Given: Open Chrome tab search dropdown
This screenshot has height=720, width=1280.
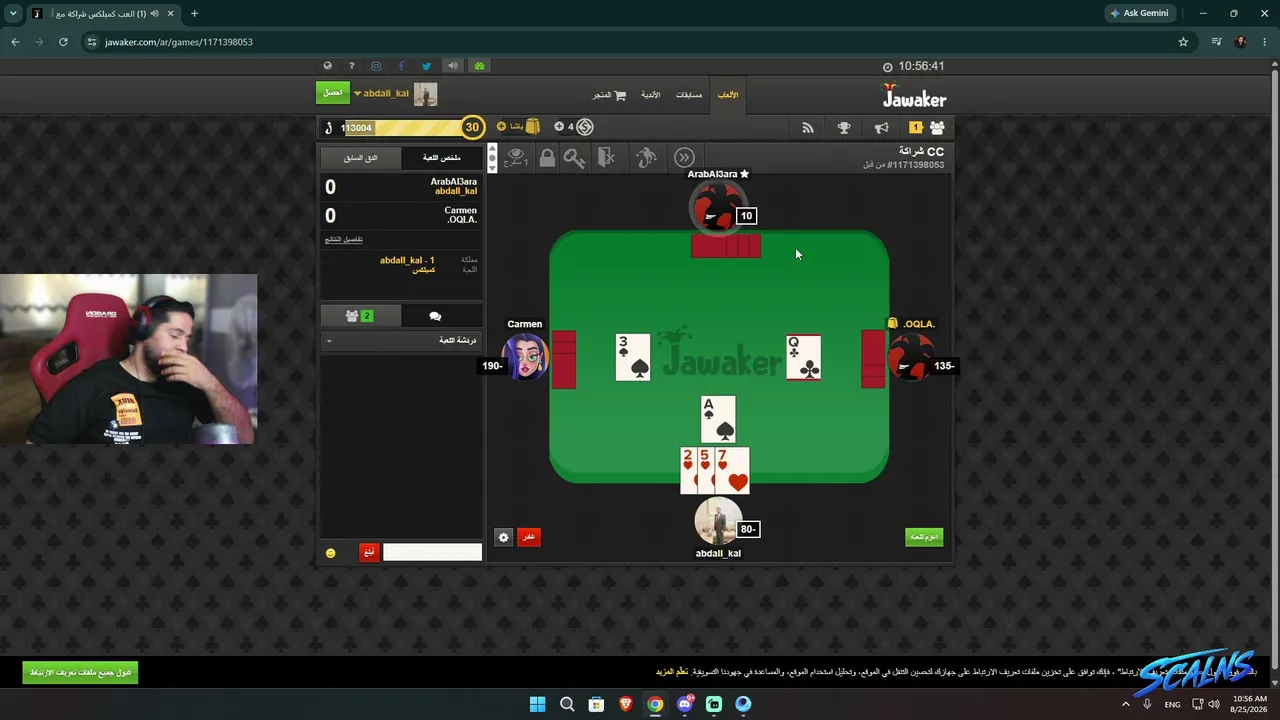Looking at the screenshot, I should [x=11, y=13].
